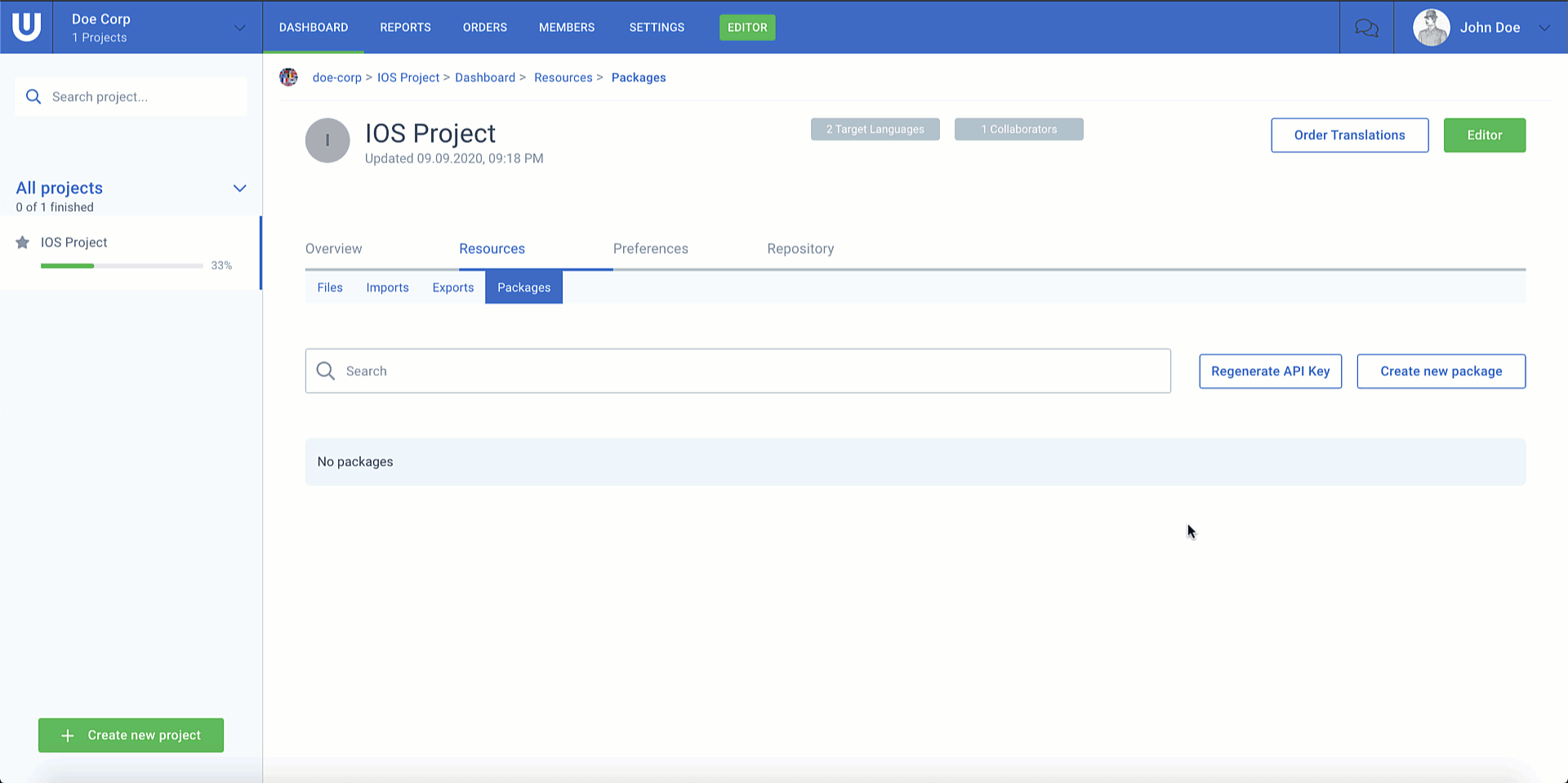Image resolution: width=1568 pixels, height=783 pixels.
Task: Switch to the Overview tab
Action: point(333,249)
